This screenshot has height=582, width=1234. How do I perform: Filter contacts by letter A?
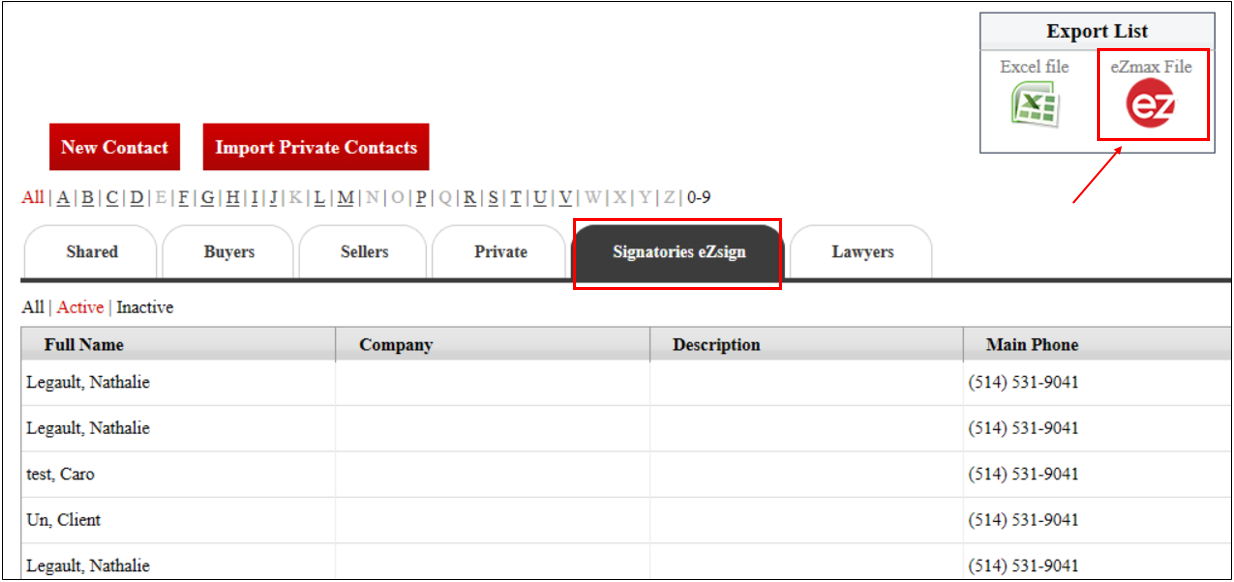click(x=63, y=198)
